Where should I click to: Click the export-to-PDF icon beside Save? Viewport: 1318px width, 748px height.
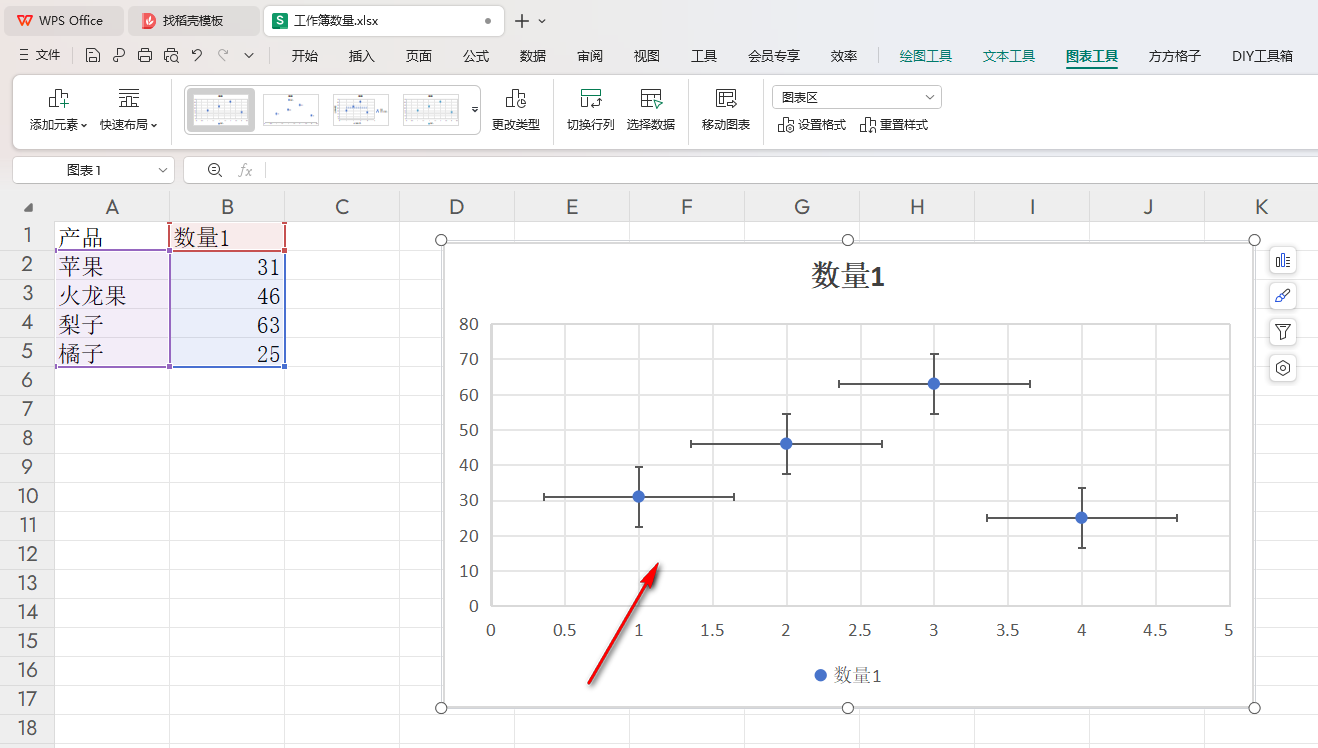[119, 56]
